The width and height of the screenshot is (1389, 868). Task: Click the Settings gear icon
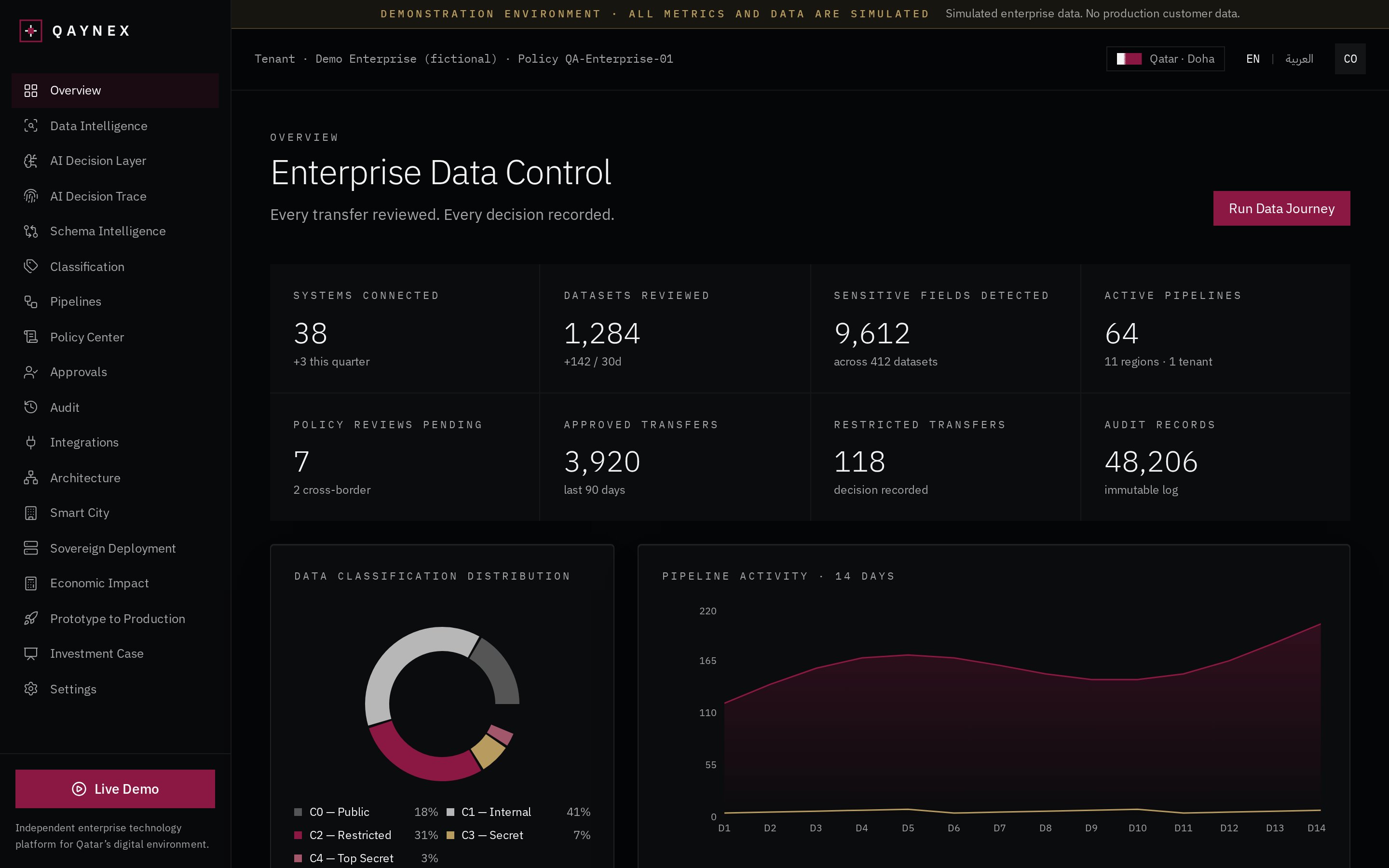tap(31, 689)
